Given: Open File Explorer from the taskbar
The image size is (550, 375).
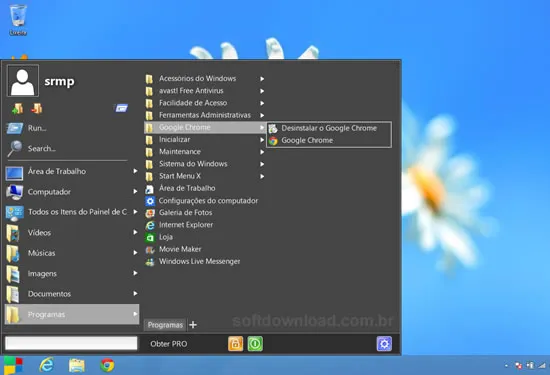Looking at the screenshot, I should pyautogui.click(x=77, y=365).
